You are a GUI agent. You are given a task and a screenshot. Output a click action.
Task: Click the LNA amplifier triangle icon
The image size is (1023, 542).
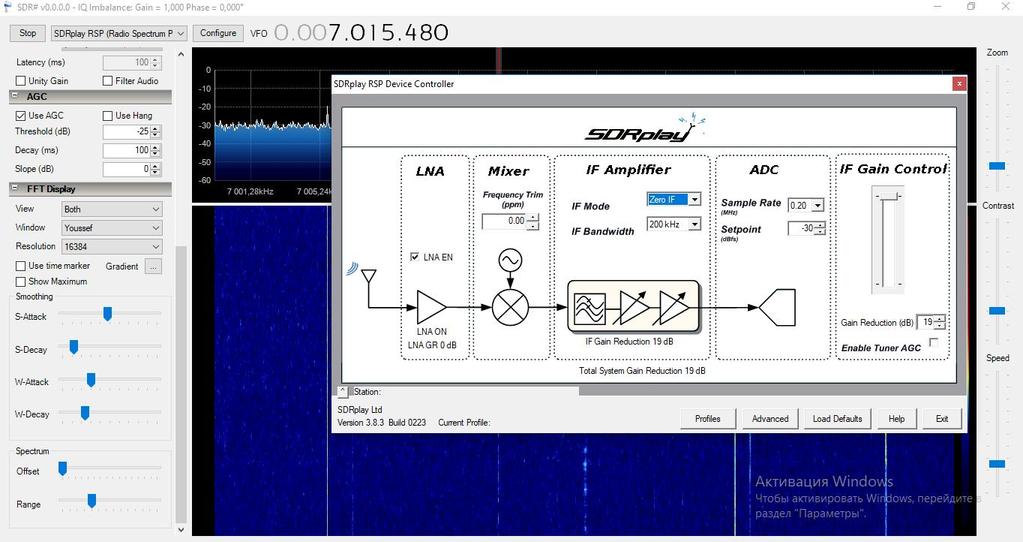(432, 307)
